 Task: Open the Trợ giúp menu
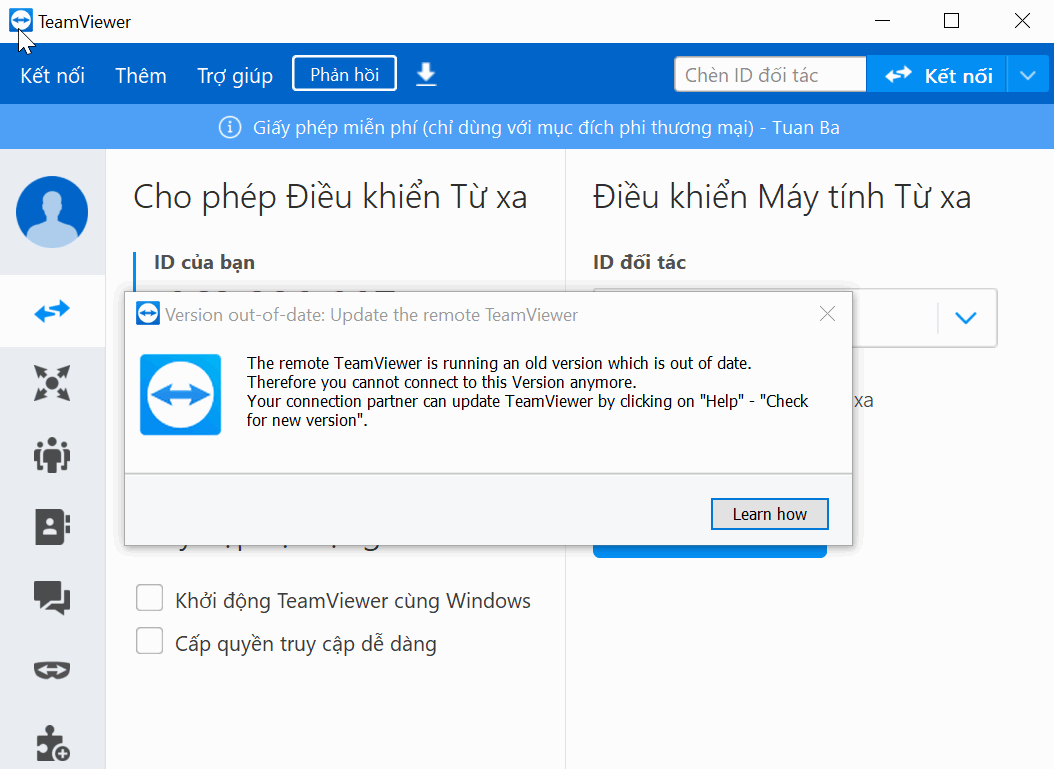coord(235,76)
